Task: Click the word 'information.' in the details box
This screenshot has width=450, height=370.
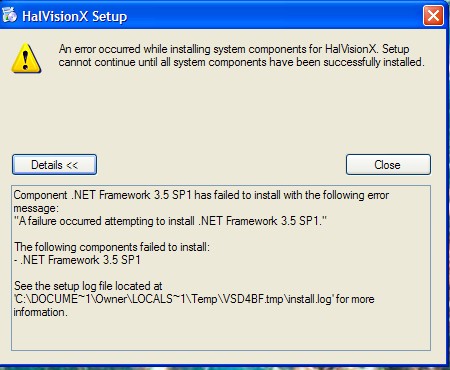Action: point(41,312)
